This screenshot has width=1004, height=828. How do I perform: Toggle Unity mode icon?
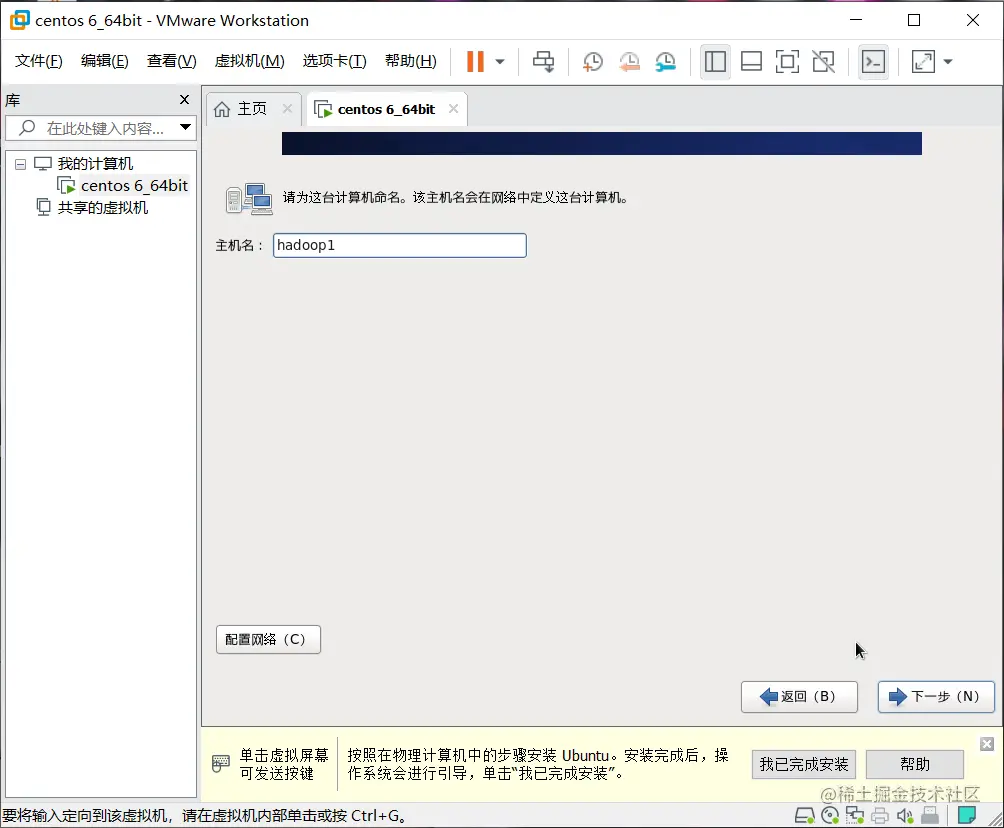[x=823, y=61]
